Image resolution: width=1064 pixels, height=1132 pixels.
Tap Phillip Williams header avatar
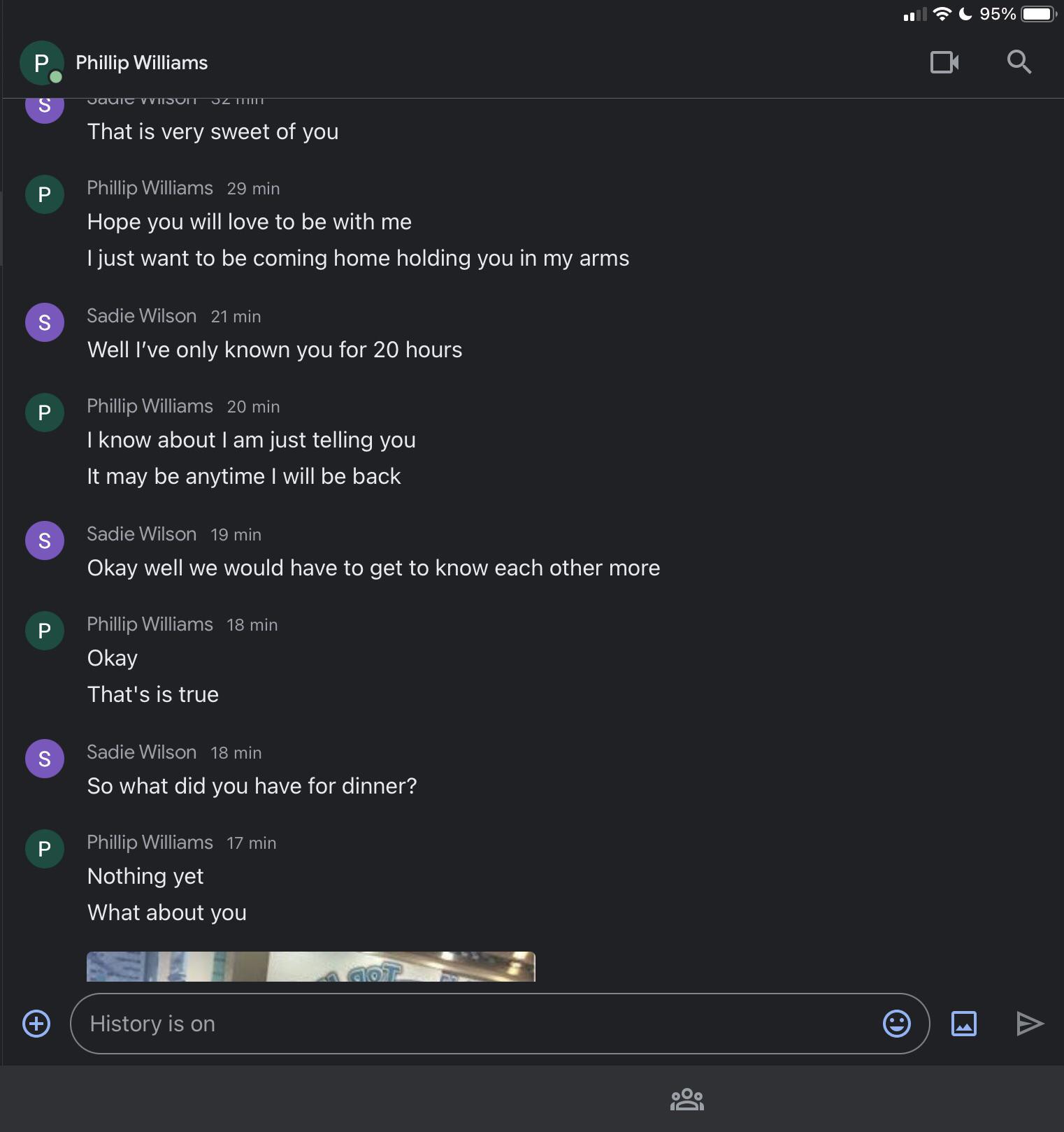tap(41, 63)
